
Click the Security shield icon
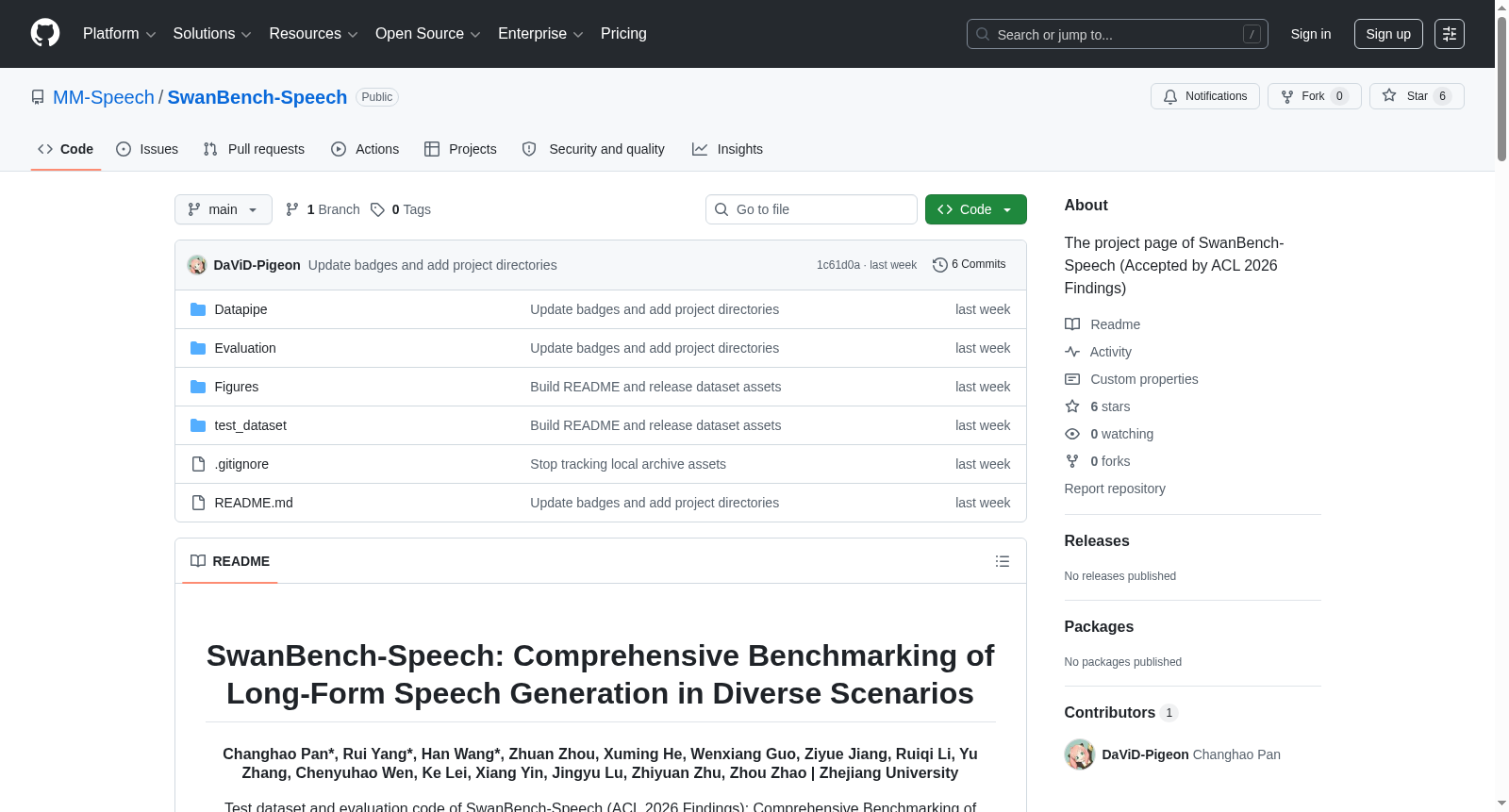[529, 149]
